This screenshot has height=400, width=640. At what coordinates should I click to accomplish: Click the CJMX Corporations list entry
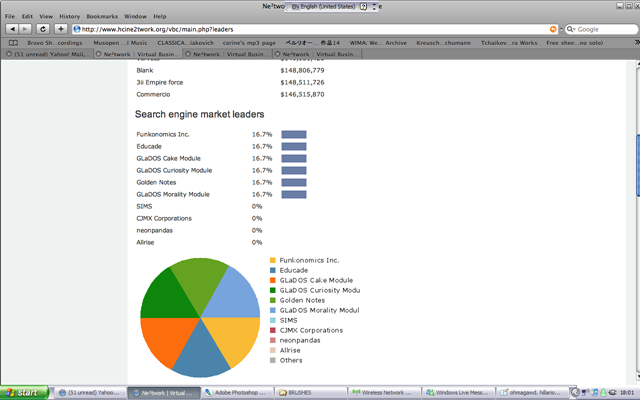tap(164, 218)
